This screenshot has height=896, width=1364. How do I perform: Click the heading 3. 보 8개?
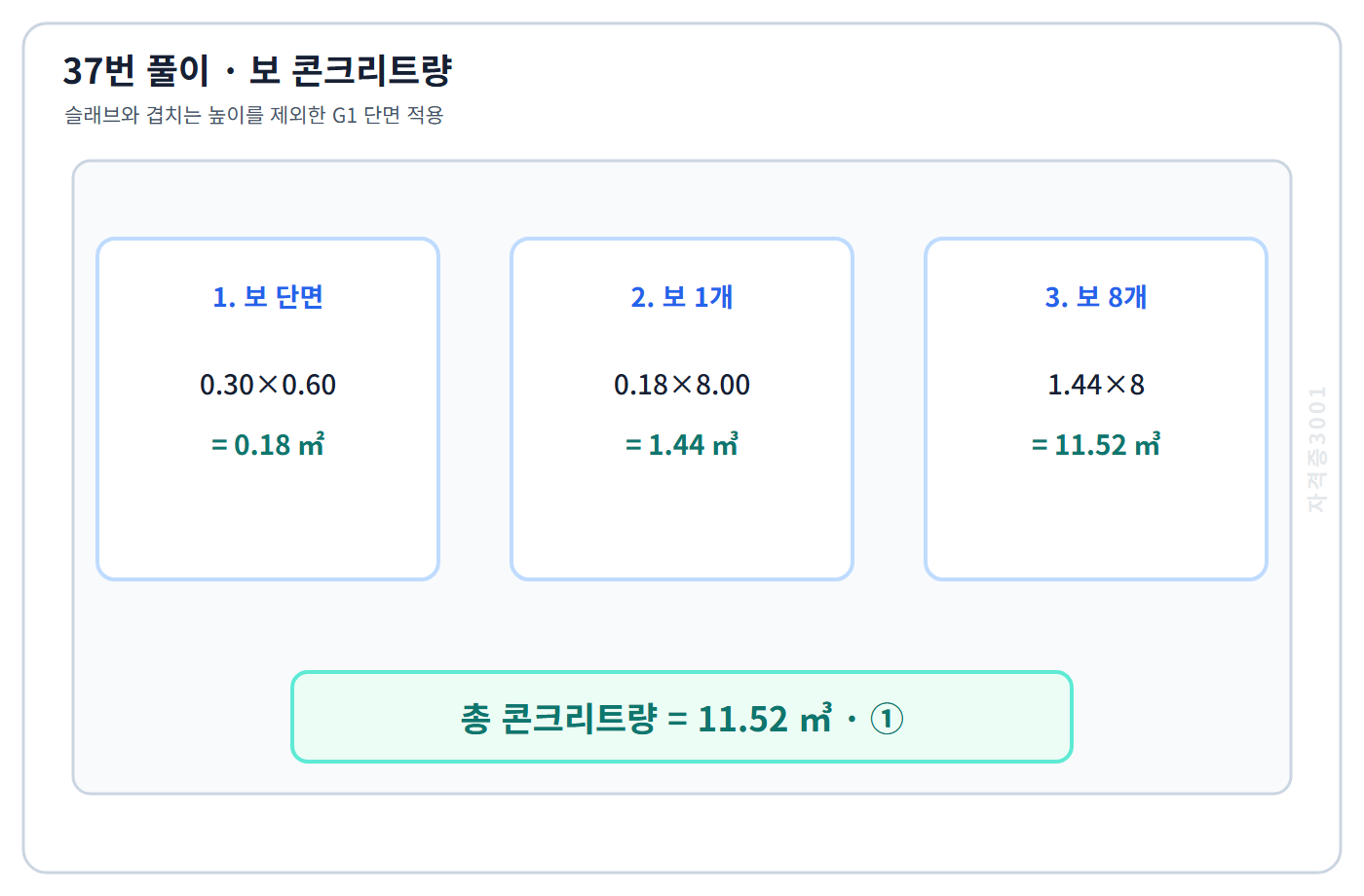(1096, 297)
